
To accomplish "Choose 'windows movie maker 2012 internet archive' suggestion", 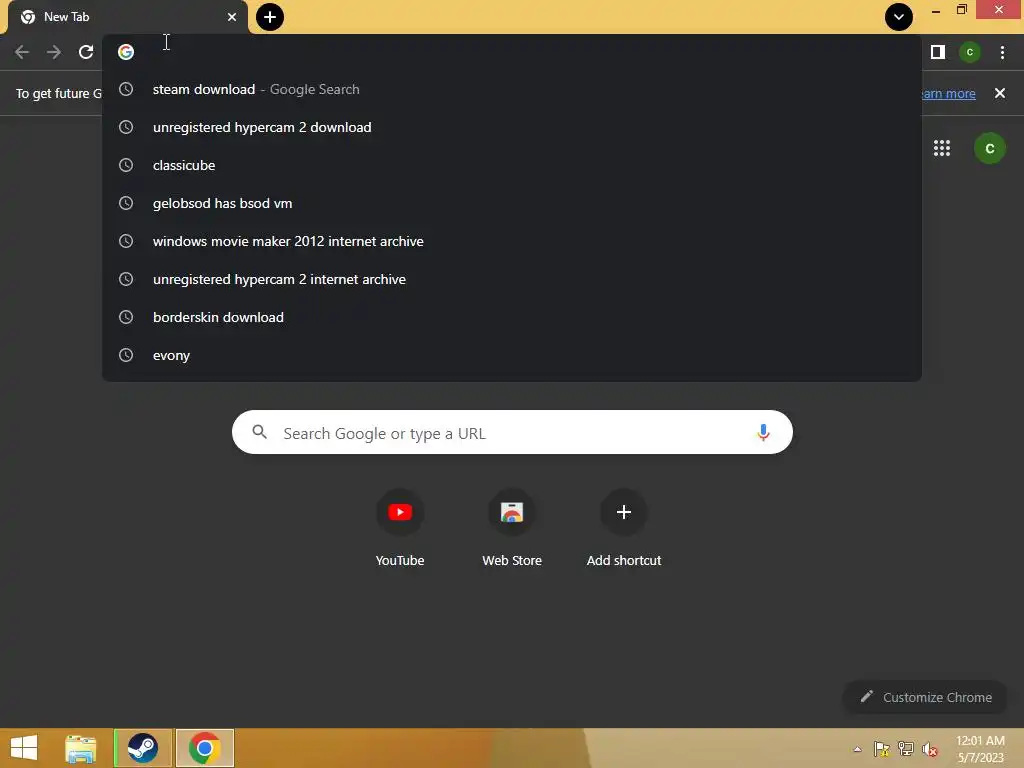I will pos(512,242).
